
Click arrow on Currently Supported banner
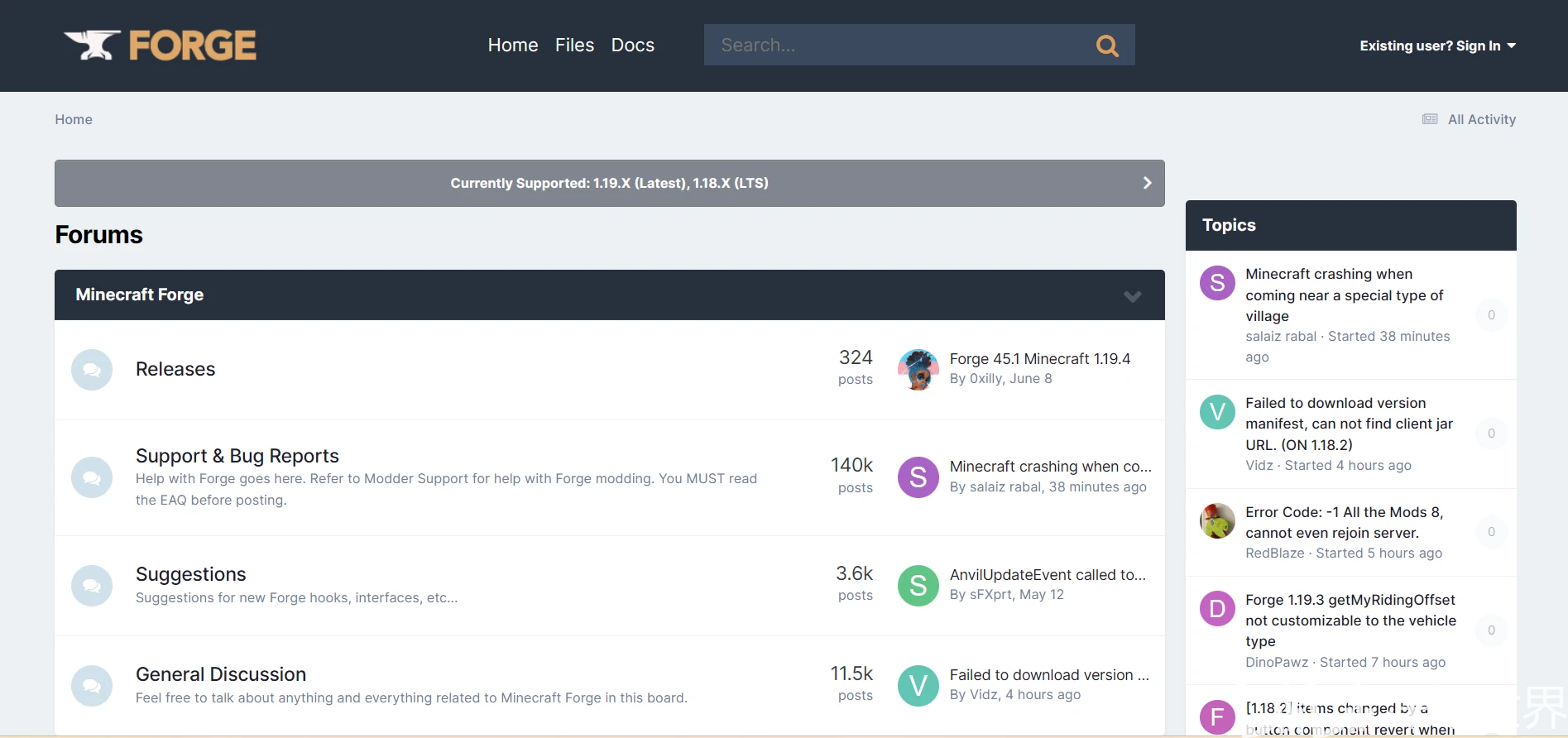(1147, 183)
